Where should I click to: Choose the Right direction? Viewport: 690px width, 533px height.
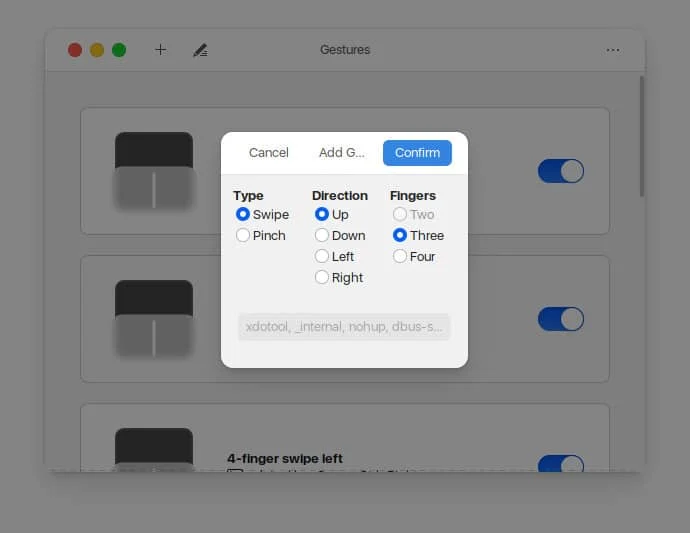coord(339,277)
